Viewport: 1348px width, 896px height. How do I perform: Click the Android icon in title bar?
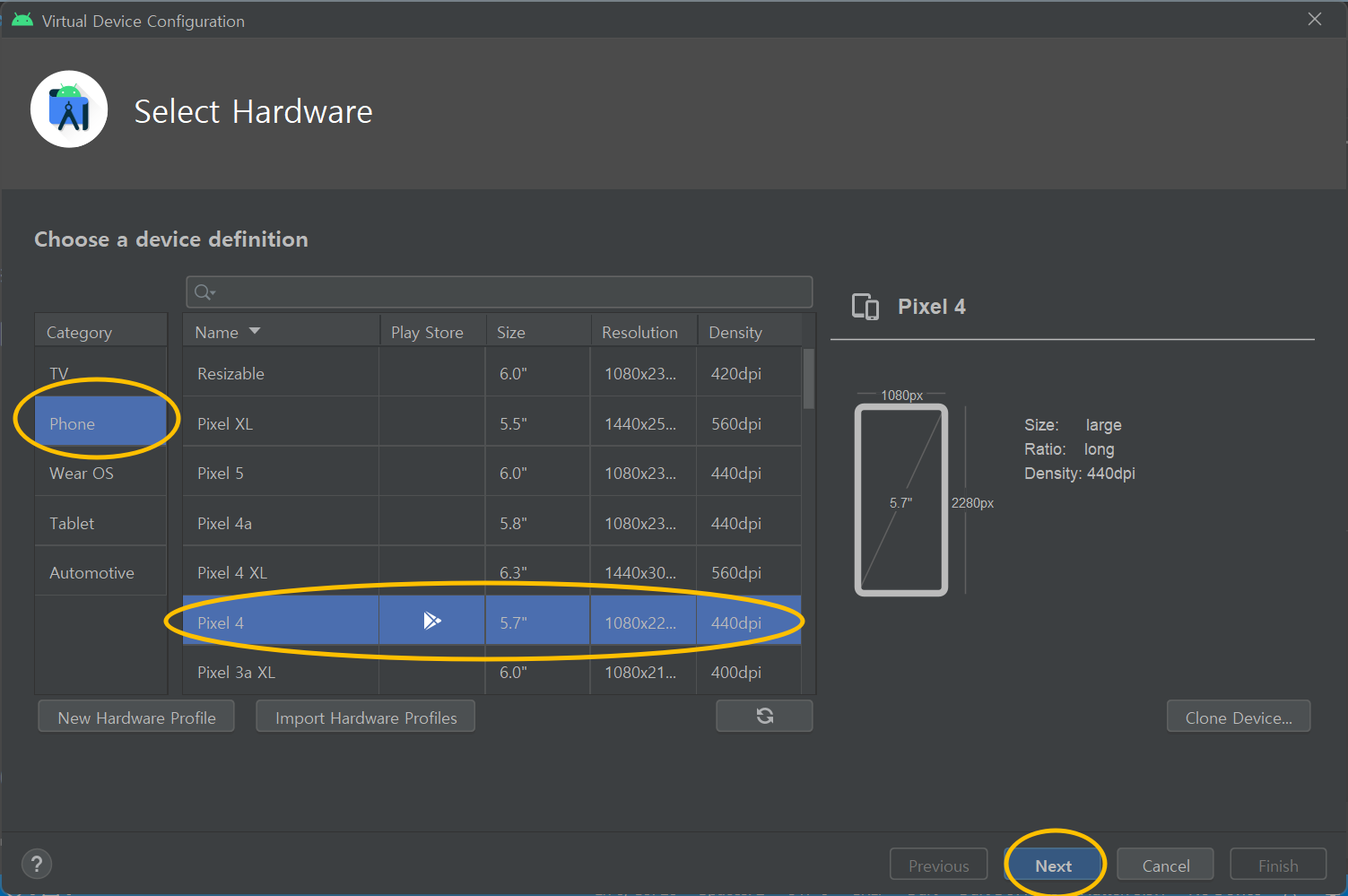tap(22, 21)
